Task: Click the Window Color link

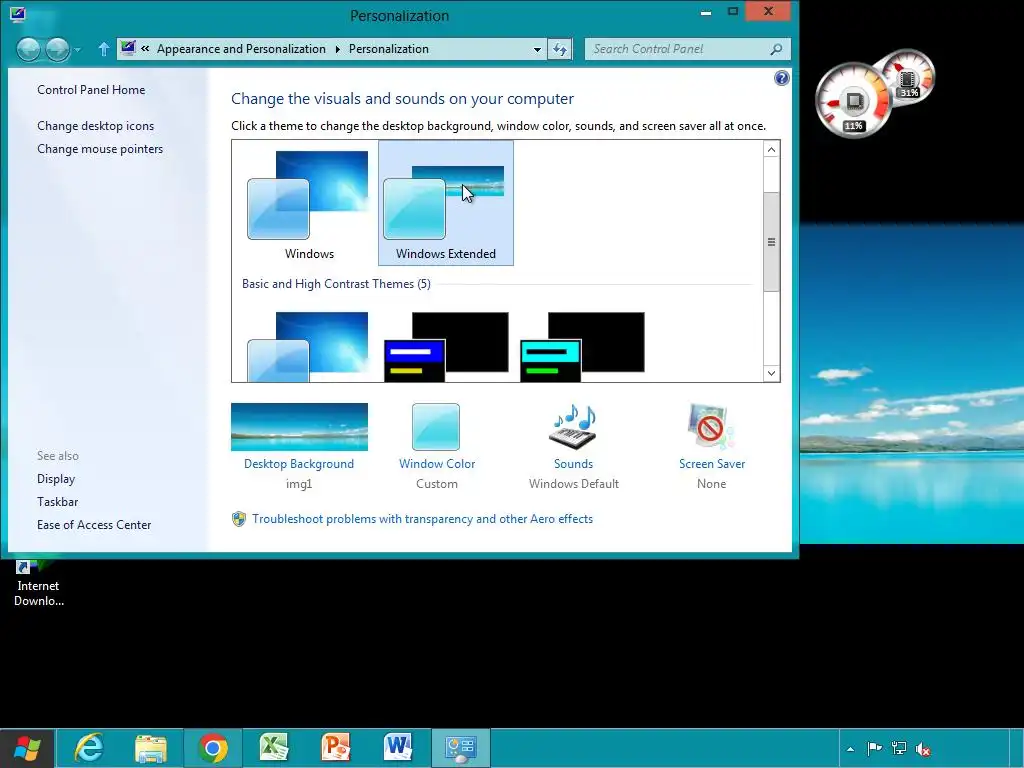Action: [437, 464]
